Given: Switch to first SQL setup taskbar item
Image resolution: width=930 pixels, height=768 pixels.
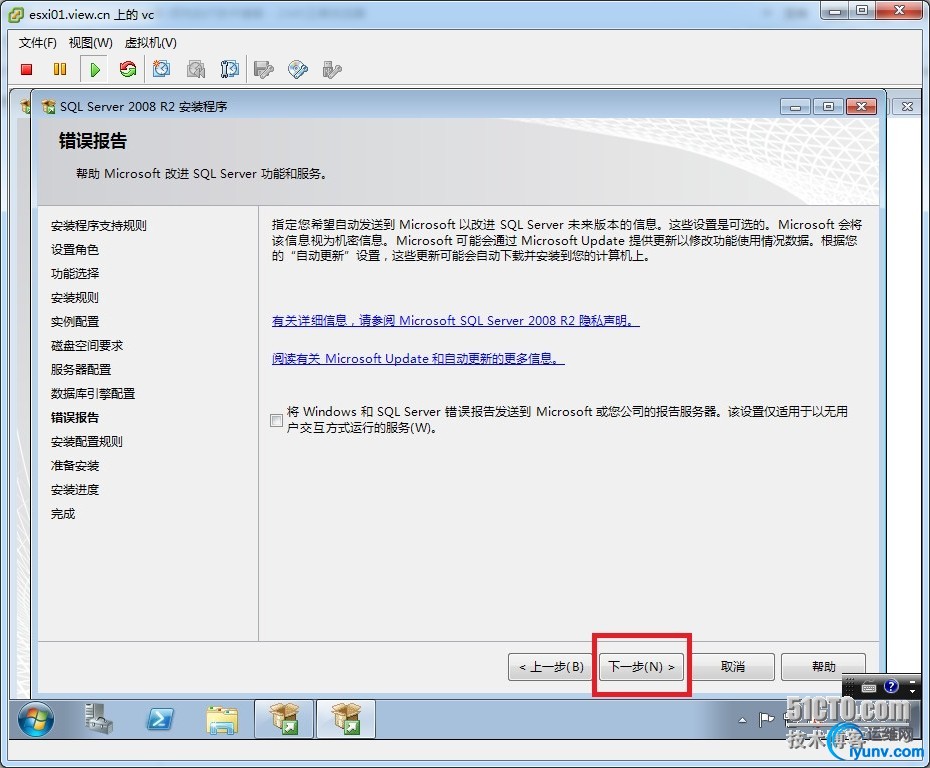Looking at the screenshot, I should pos(284,719).
